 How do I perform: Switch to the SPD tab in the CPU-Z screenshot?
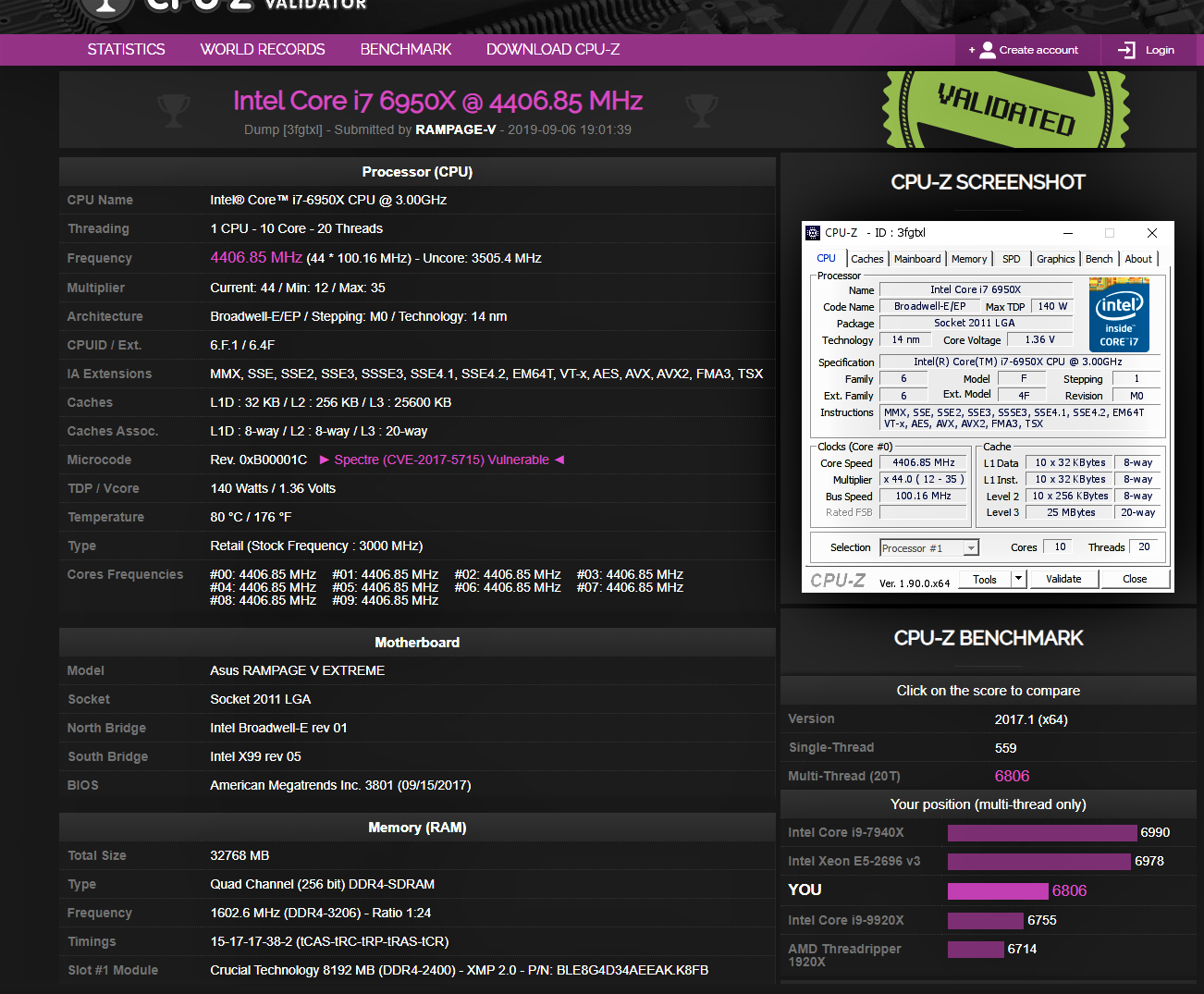click(1012, 259)
